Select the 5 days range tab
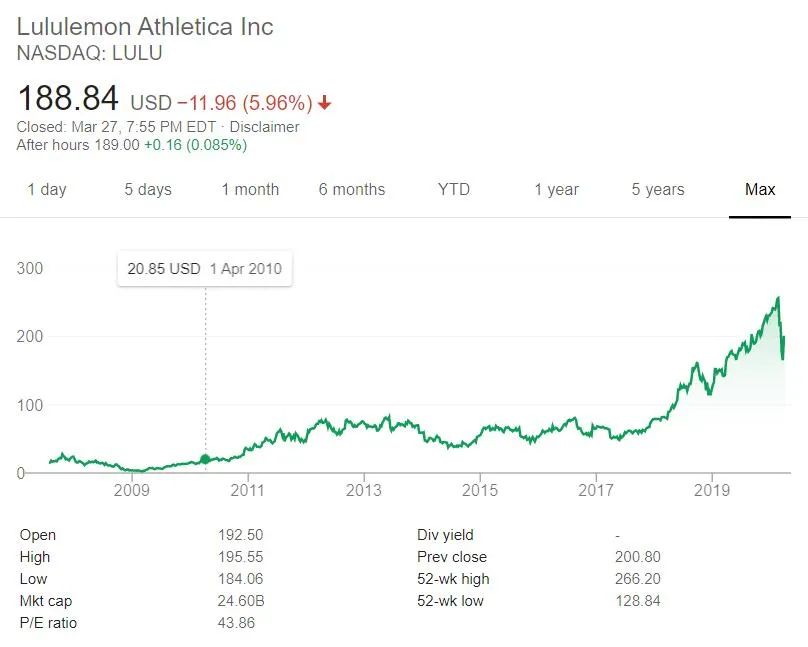The width and height of the screenshot is (808, 647). 148,189
